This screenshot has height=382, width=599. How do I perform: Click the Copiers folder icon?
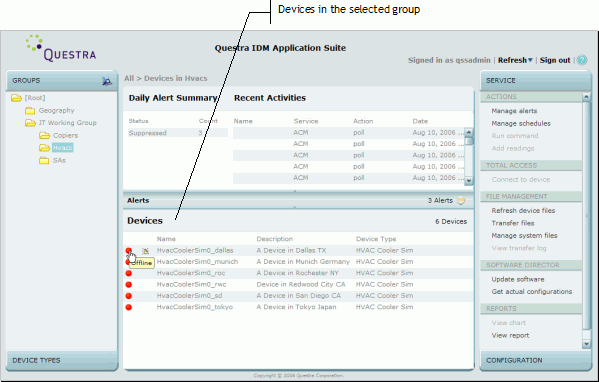(44, 135)
